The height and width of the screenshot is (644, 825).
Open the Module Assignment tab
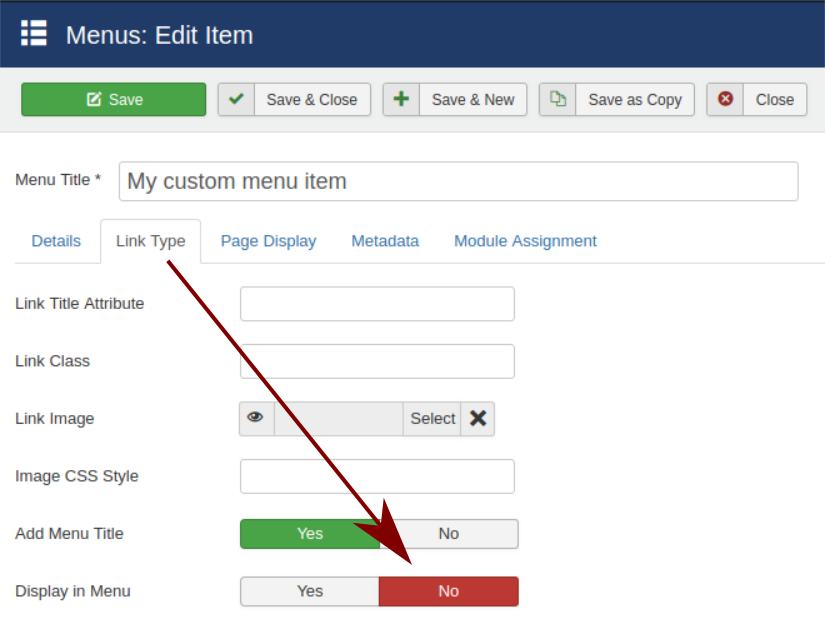(x=525, y=241)
